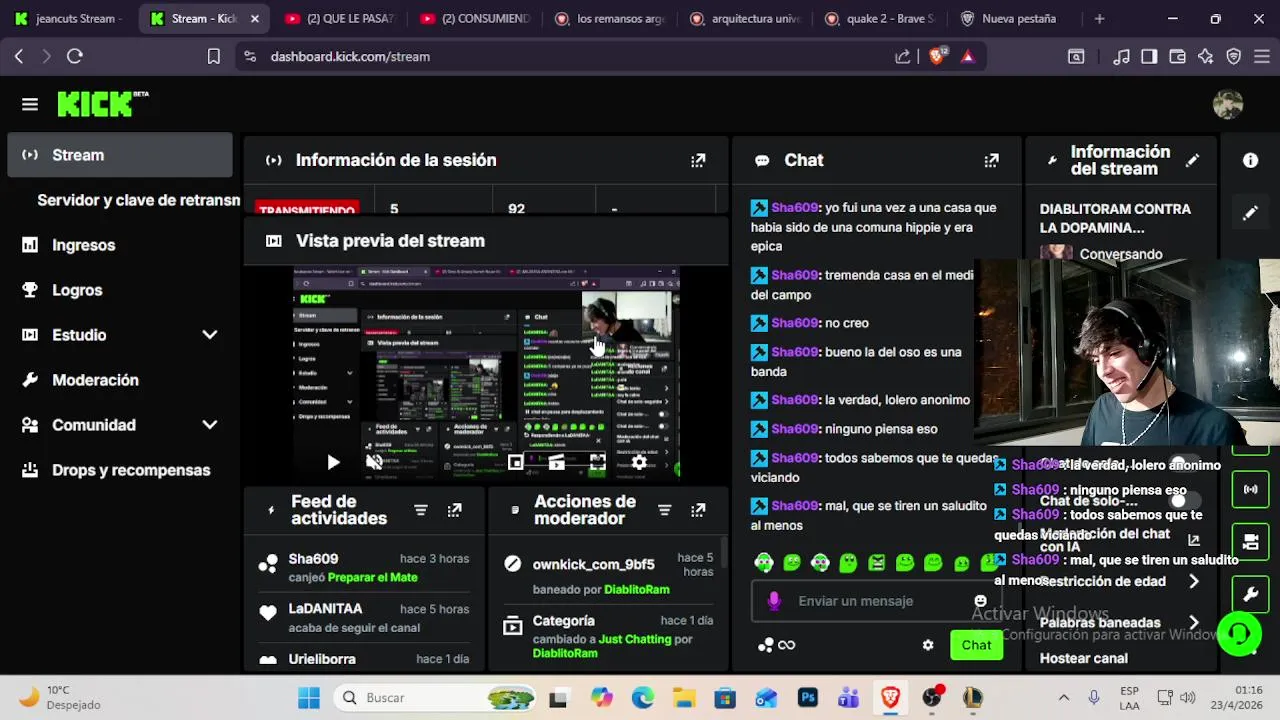
Task: Click purple microphone icon in message box
Action: 773,601
